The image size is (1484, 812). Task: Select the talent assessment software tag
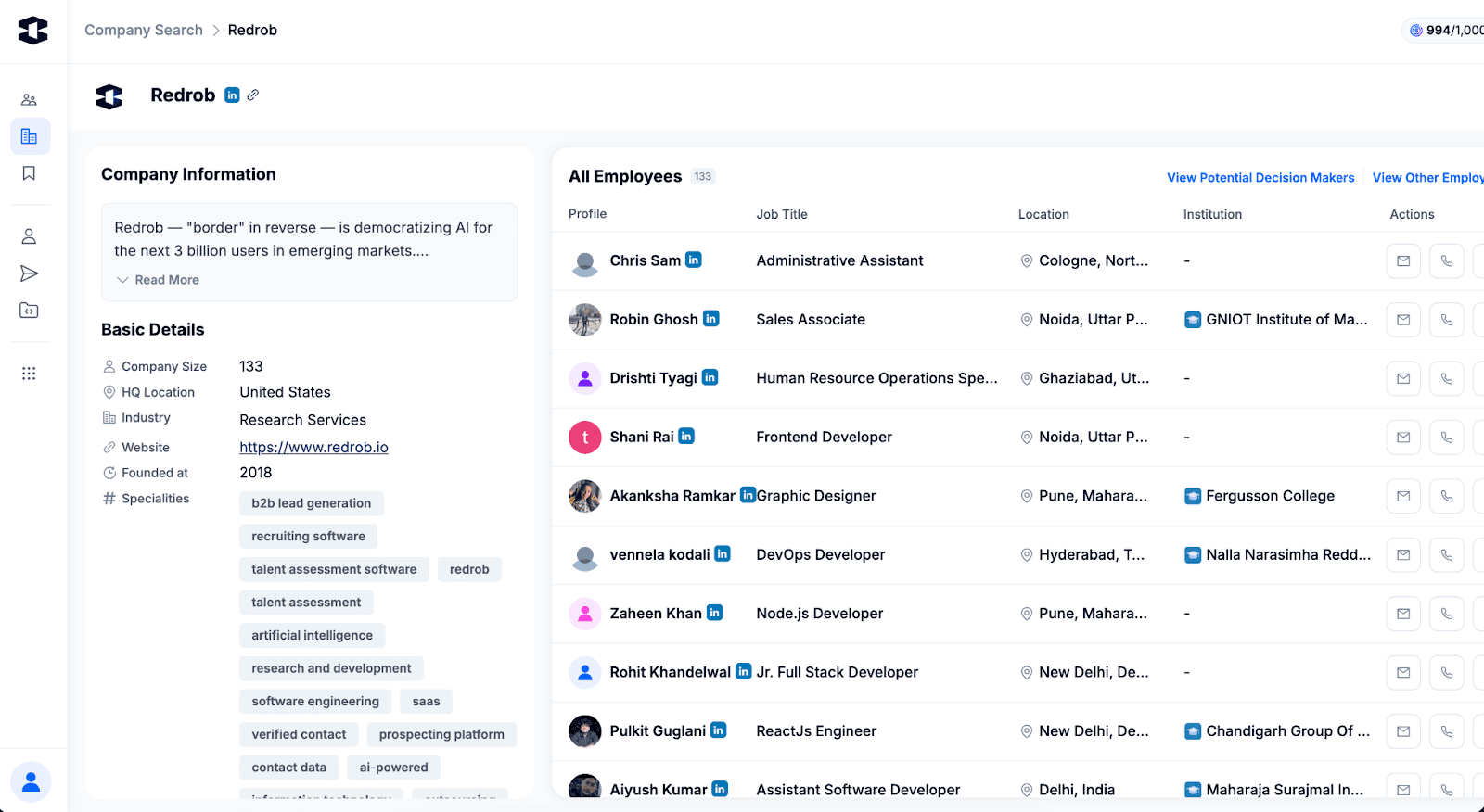pos(334,569)
